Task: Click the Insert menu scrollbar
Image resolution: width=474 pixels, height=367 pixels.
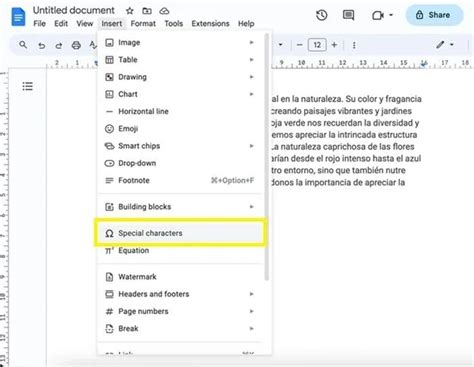Action: coord(266,157)
